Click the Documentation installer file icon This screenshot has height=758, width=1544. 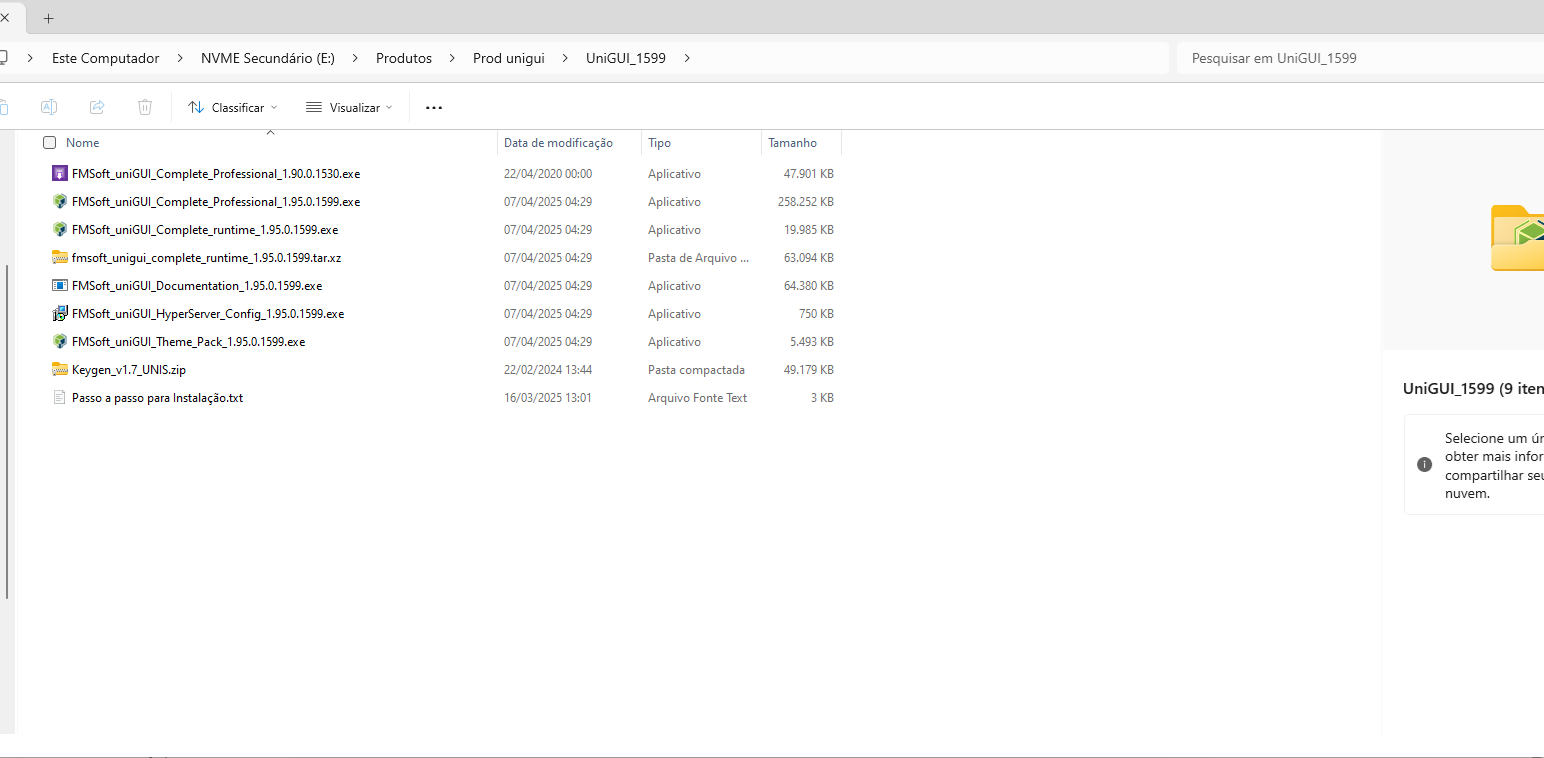[59, 285]
